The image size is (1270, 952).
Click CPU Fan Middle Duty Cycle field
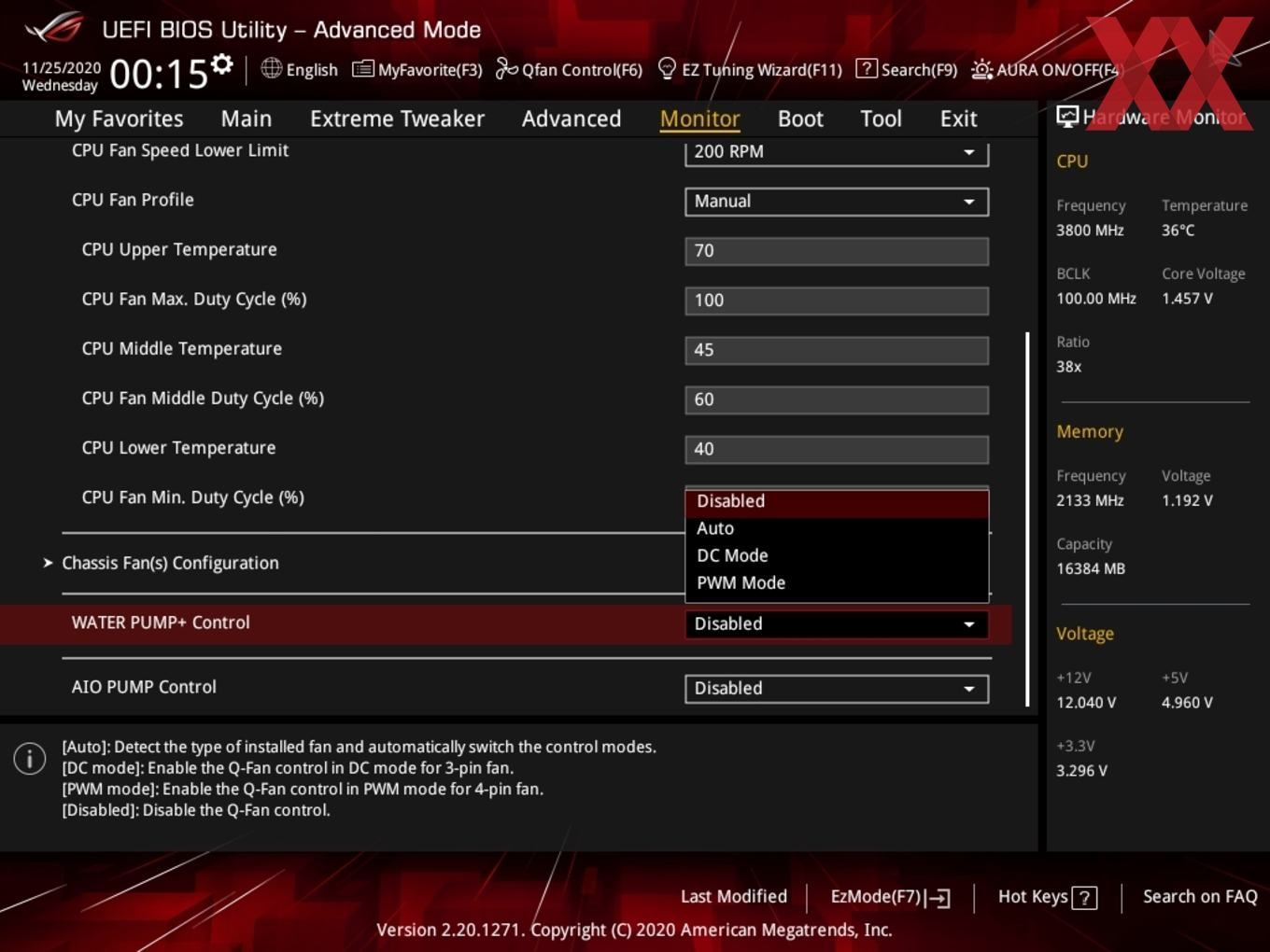coord(837,399)
